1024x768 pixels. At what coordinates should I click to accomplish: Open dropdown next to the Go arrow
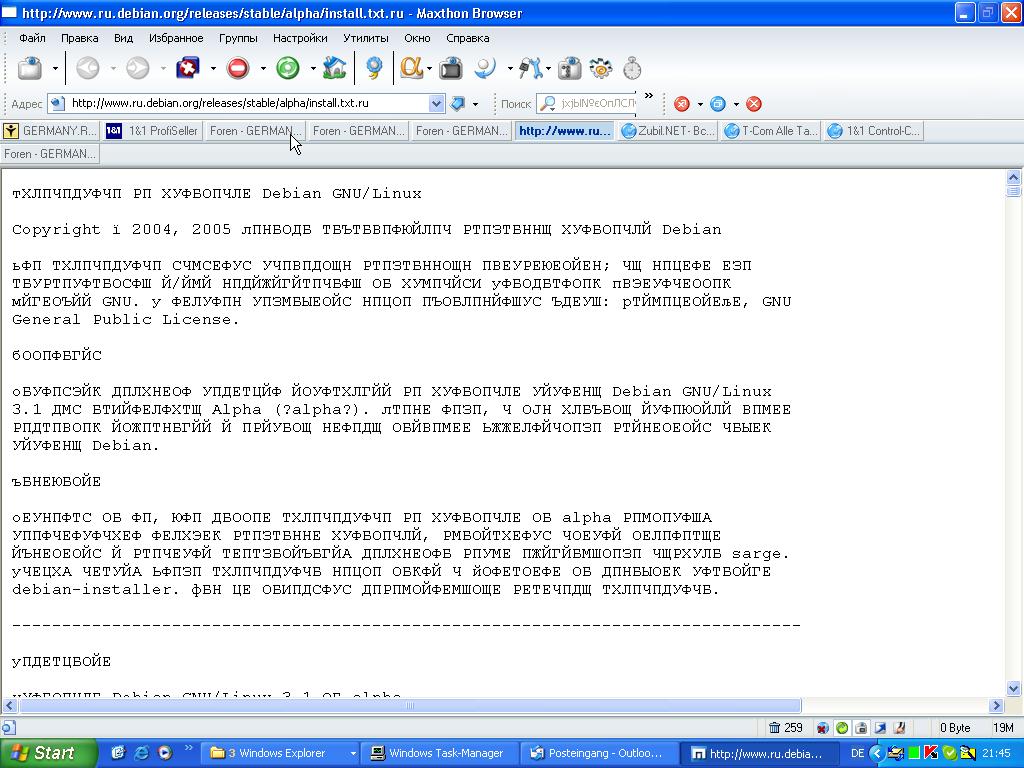pyautogui.click(x=475, y=104)
